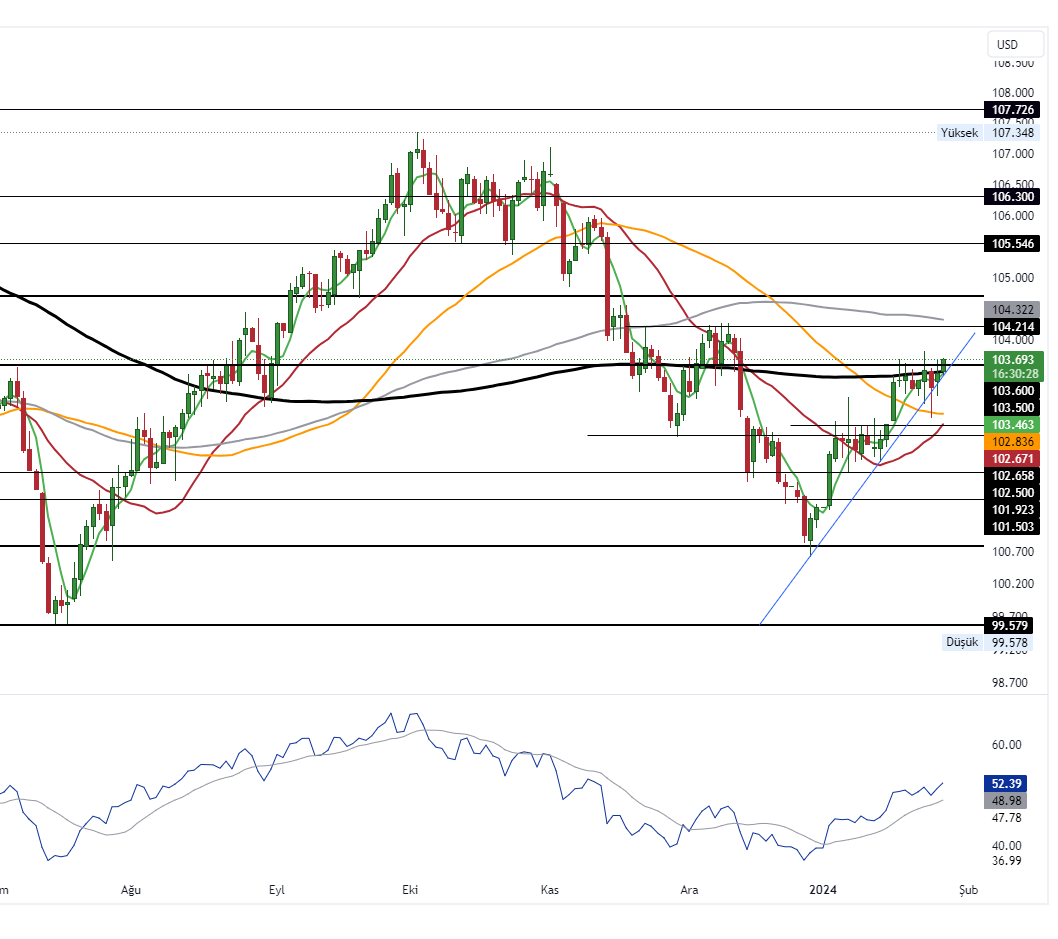This screenshot has height=939, width=1058.
Task: Click the Eki month on time axis
Action: (x=409, y=889)
